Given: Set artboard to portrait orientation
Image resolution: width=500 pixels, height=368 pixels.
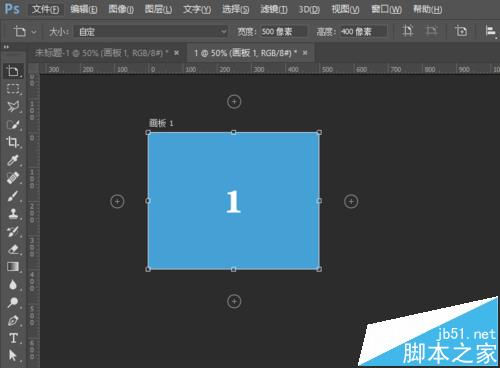Looking at the screenshot, I should [x=407, y=31].
